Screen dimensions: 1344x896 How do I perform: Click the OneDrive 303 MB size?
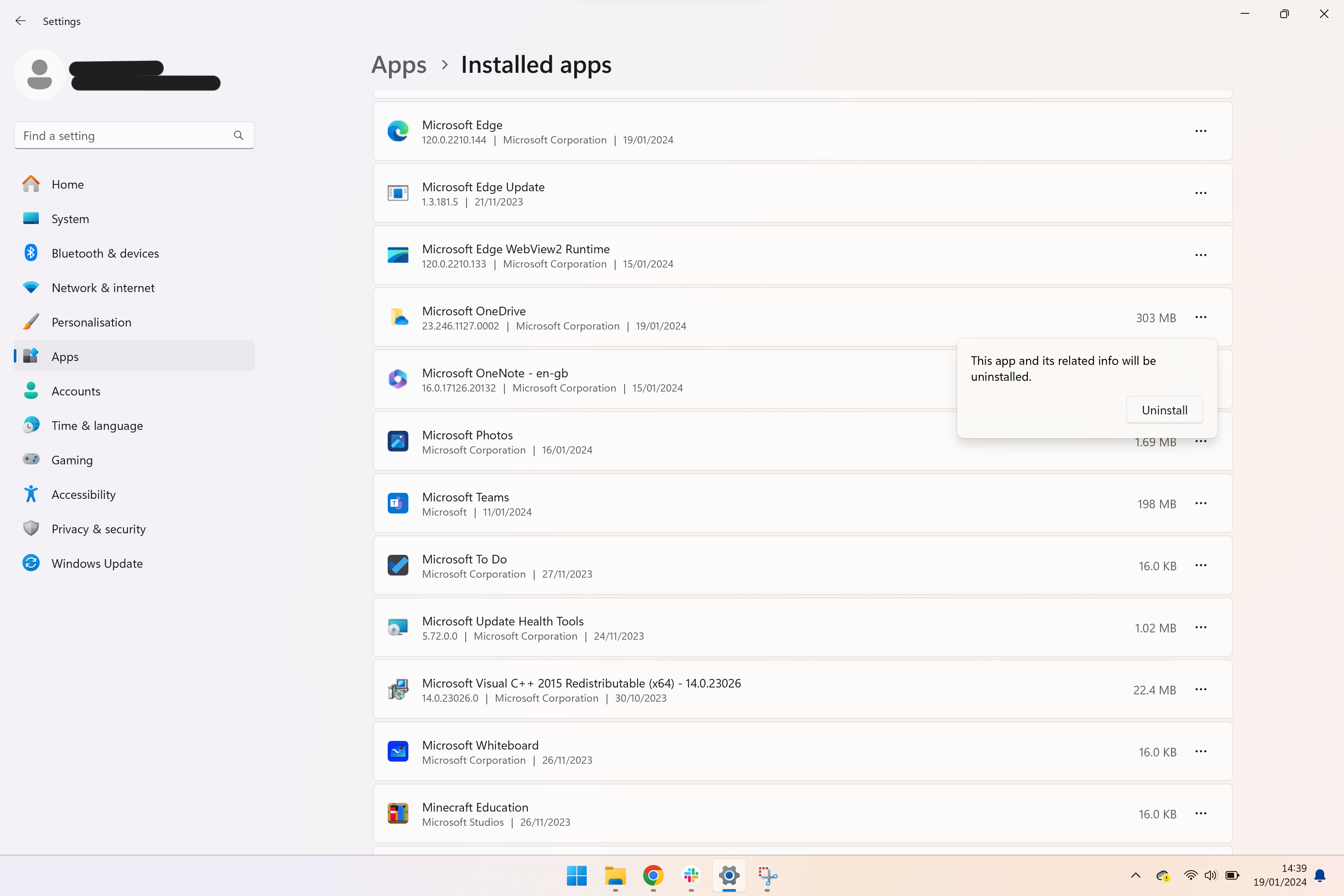(1155, 318)
